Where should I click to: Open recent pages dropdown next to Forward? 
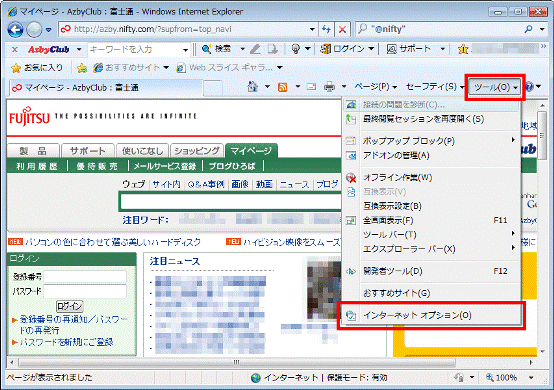[x=49, y=30]
